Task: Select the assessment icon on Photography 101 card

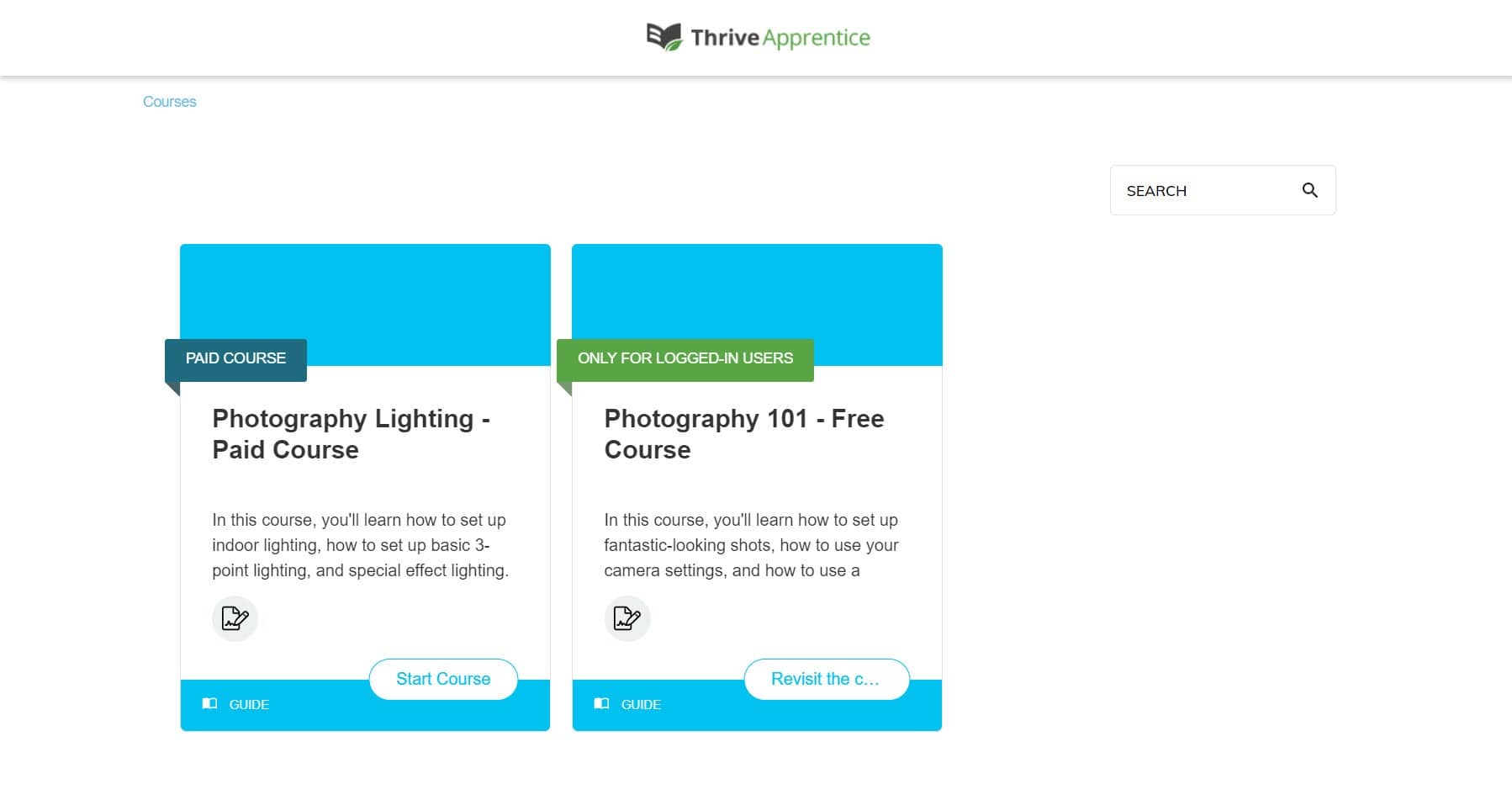Action: (x=626, y=618)
